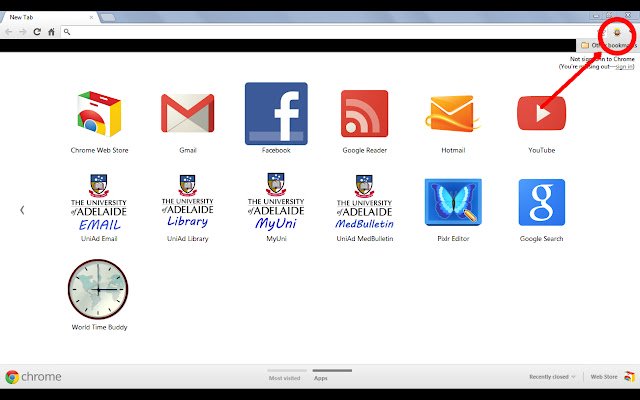Open the YouTube app icon
Image resolution: width=640 pixels, height=400 pixels.
541,113
